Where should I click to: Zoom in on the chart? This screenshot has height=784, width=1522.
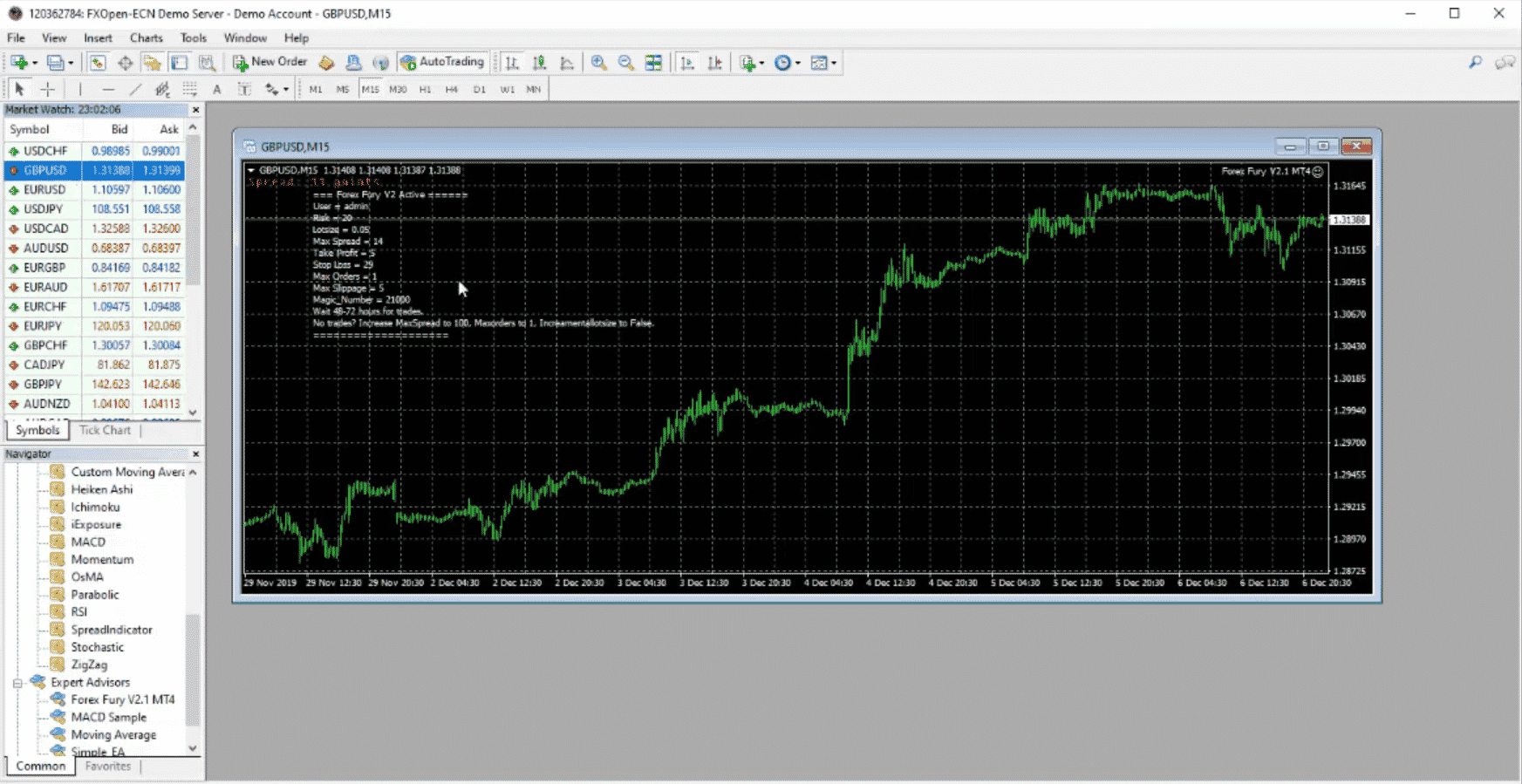point(598,63)
